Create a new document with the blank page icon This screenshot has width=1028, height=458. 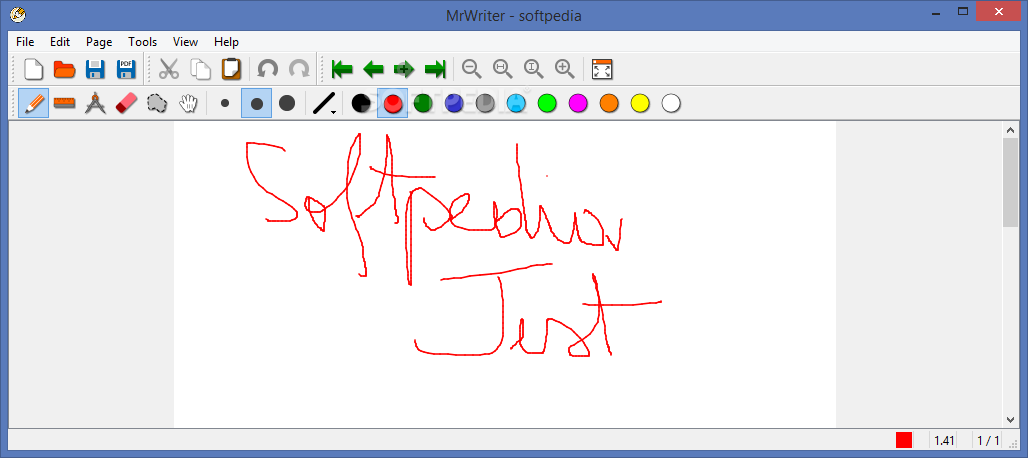coord(33,69)
